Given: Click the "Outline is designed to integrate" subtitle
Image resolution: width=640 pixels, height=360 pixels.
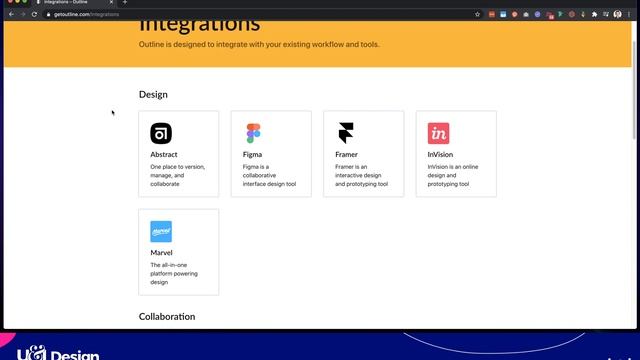Looking at the screenshot, I should click(x=259, y=44).
